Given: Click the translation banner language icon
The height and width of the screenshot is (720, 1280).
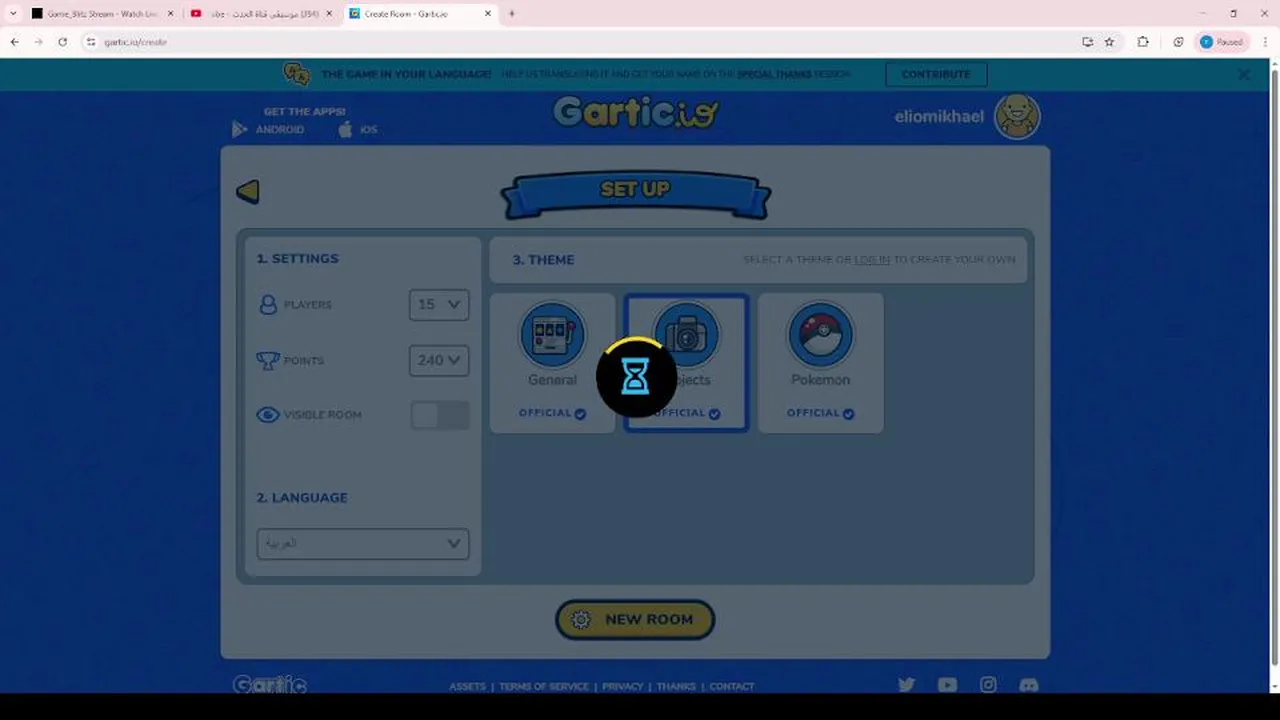Looking at the screenshot, I should coord(296,74).
